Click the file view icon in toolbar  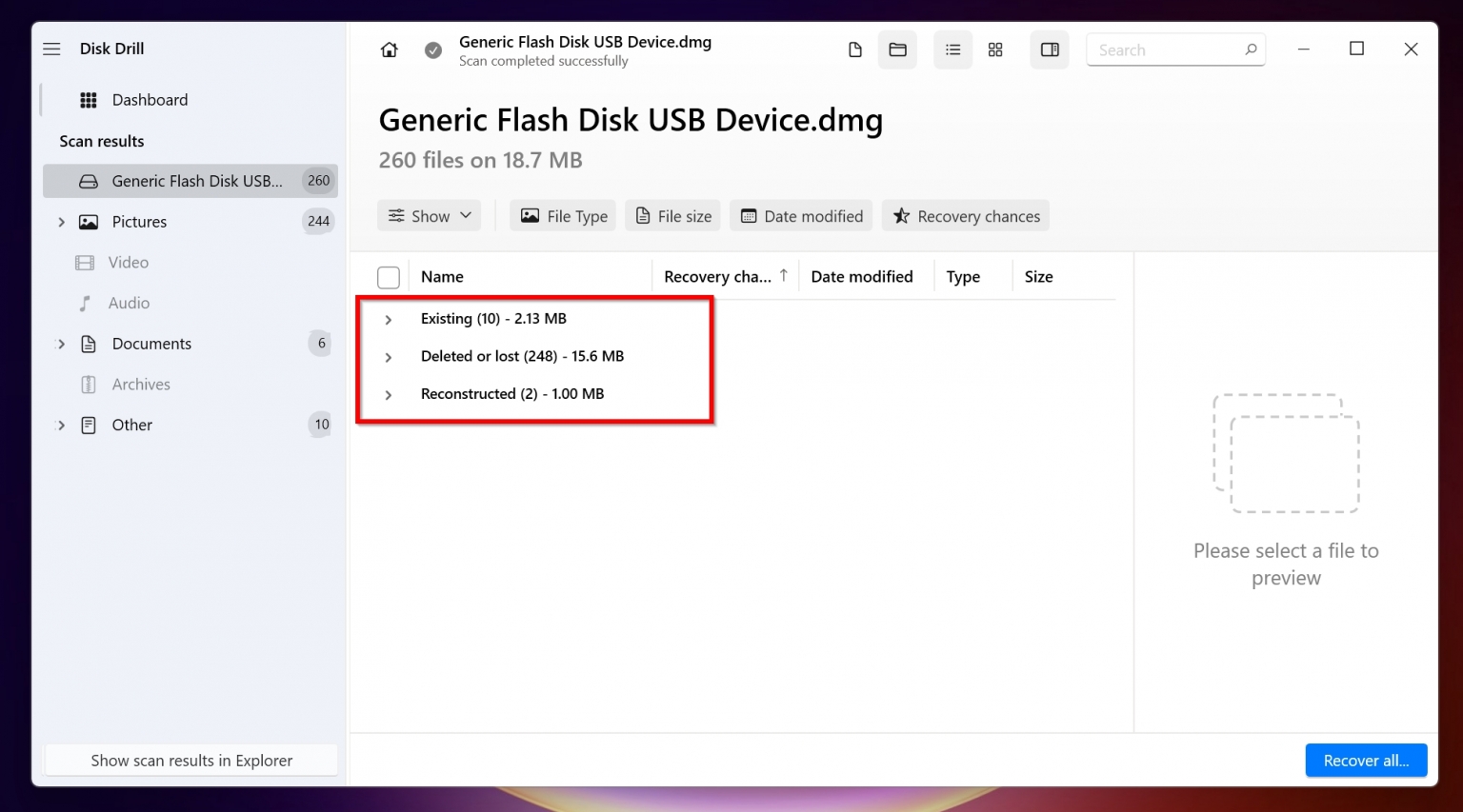click(x=854, y=49)
